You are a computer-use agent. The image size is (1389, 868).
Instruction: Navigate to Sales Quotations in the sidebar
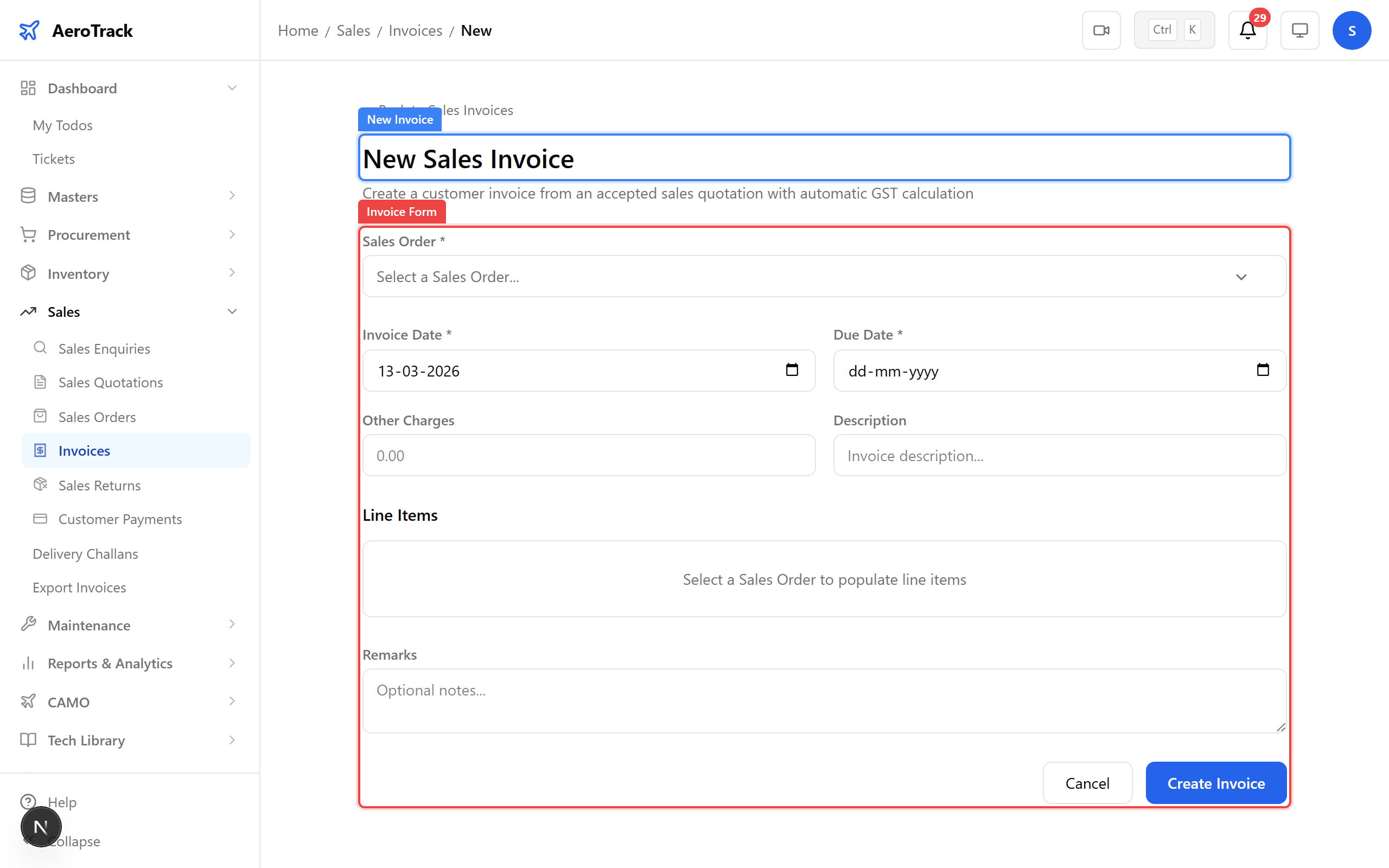point(110,382)
